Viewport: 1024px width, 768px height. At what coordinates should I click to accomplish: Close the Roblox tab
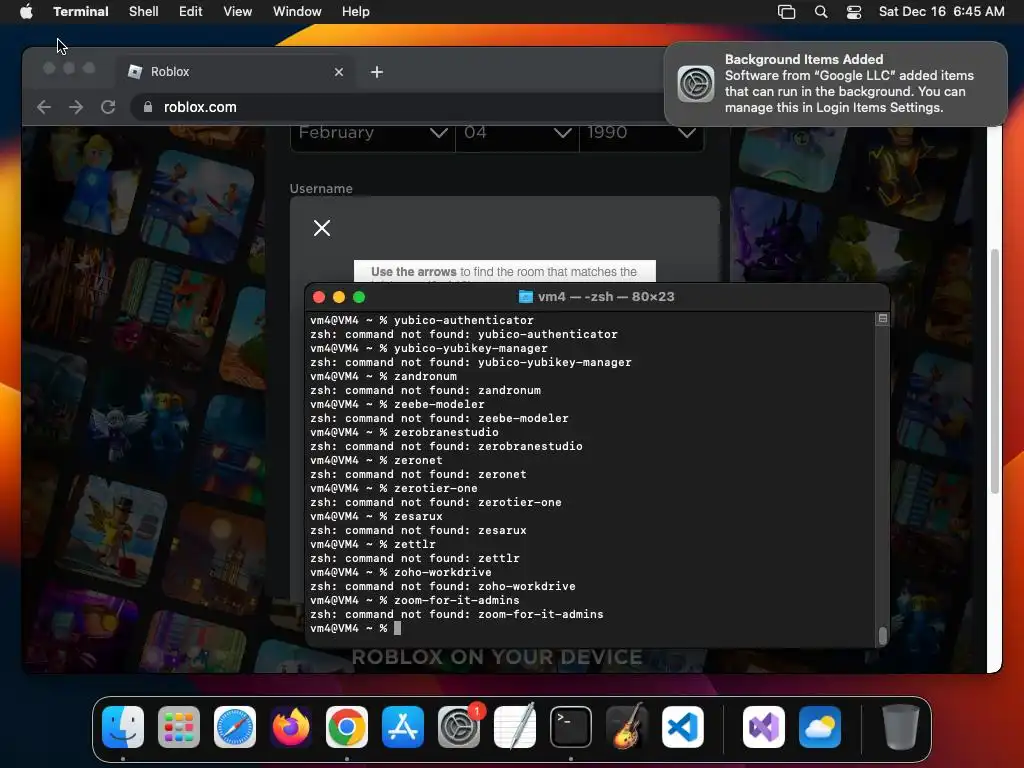click(339, 72)
